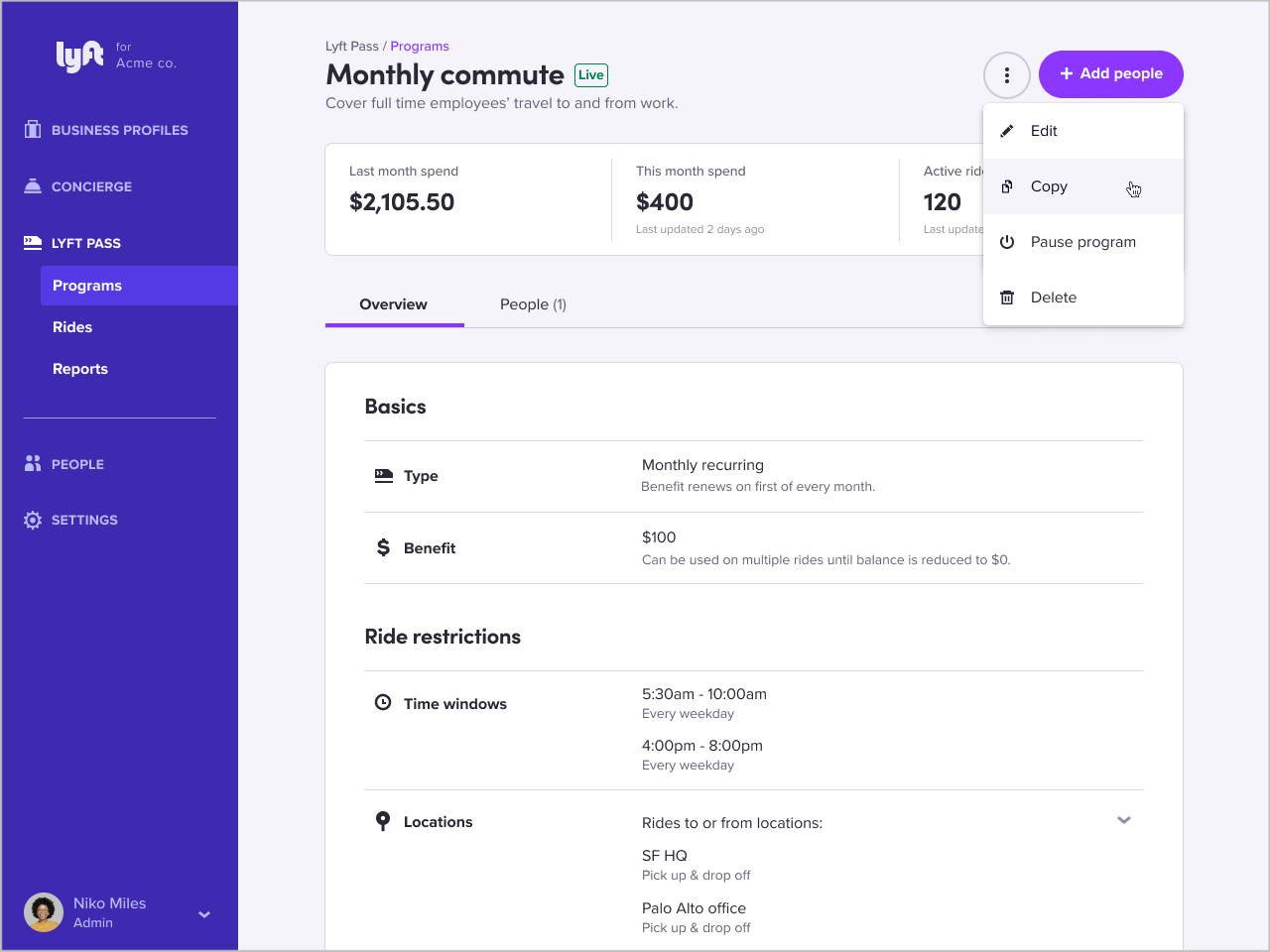Screen dimensions: 1270x952
Task: Expand the Niko Miles account chevron
Action: click(x=204, y=914)
